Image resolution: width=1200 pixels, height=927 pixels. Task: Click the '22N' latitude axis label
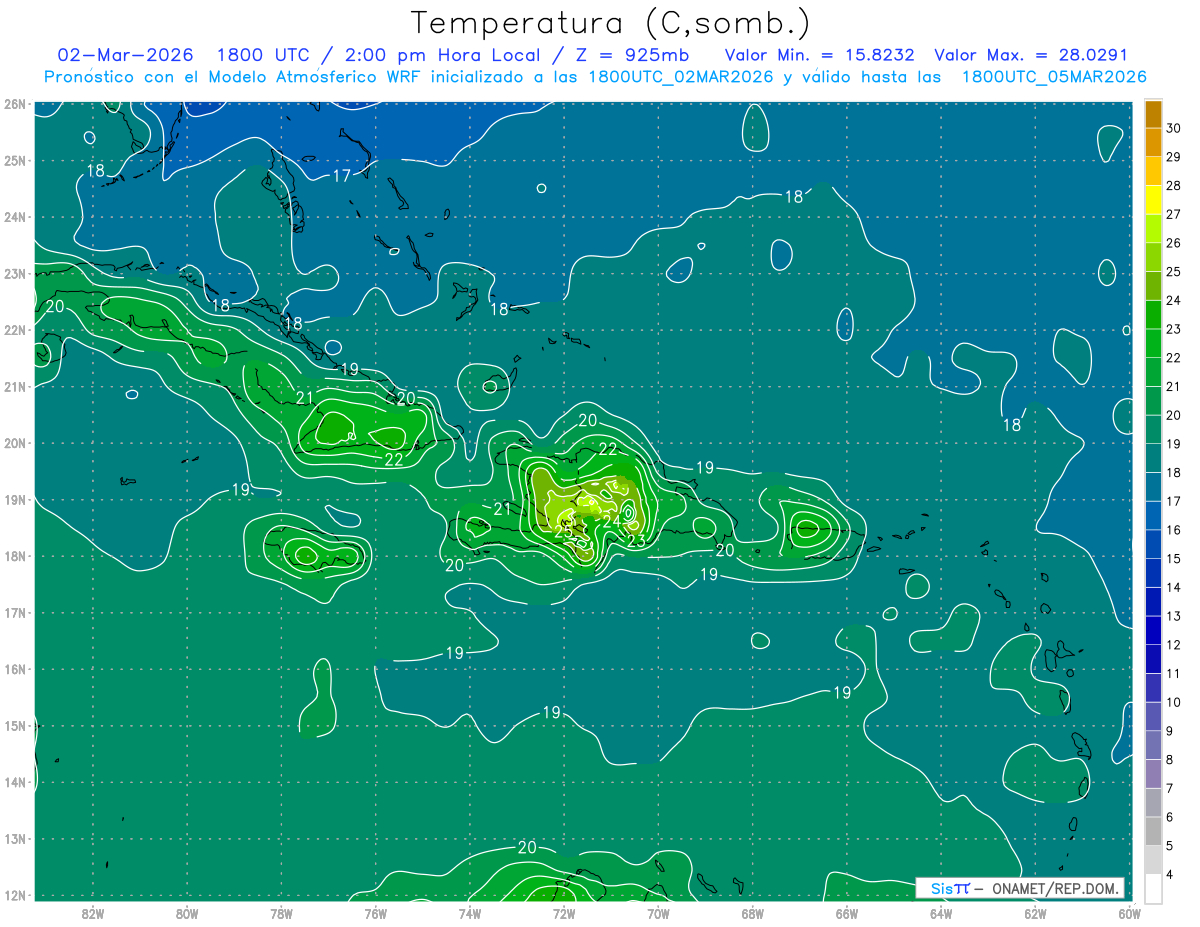(x=14, y=330)
